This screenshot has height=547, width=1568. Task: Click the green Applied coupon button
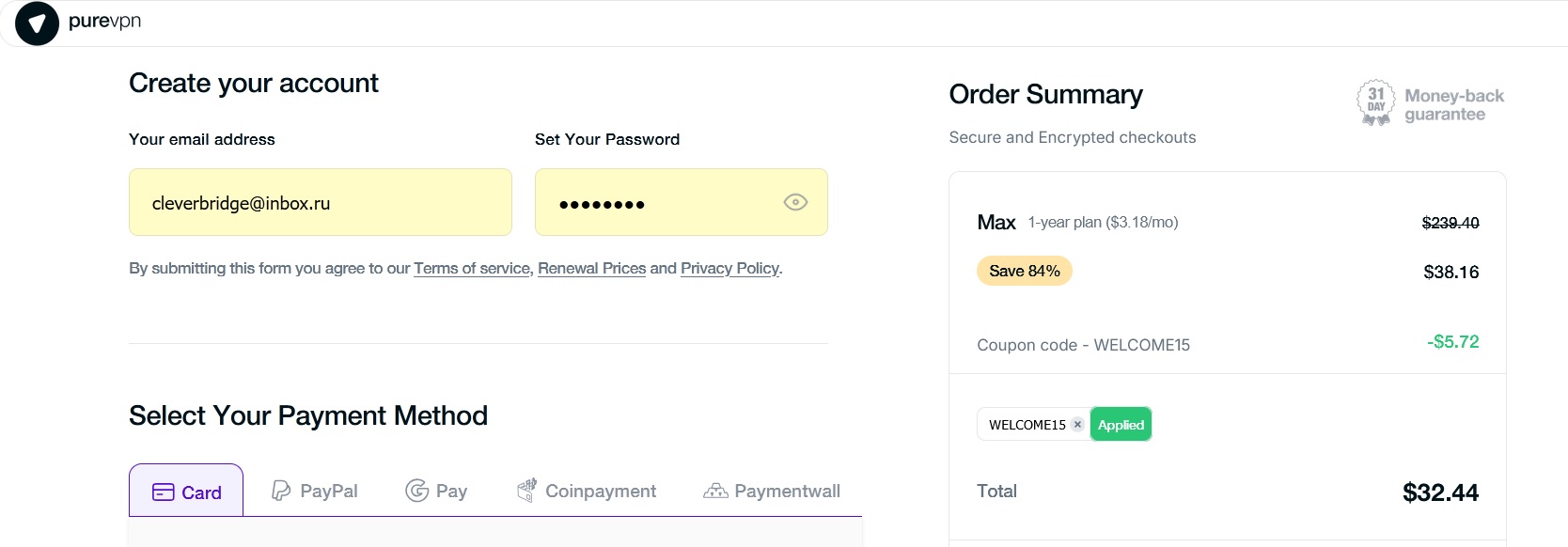click(1121, 425)
